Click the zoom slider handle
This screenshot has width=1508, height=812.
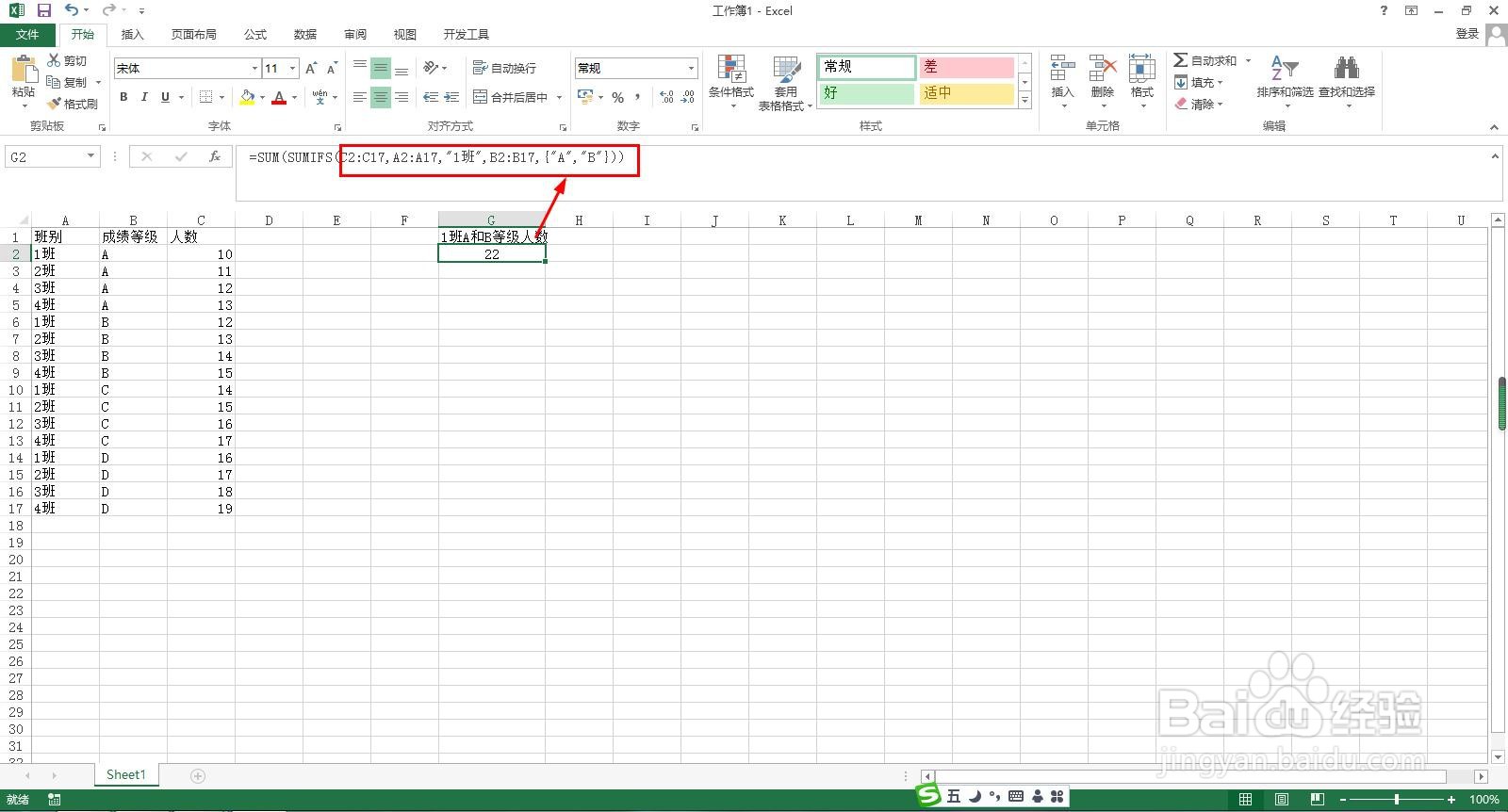1397,800
